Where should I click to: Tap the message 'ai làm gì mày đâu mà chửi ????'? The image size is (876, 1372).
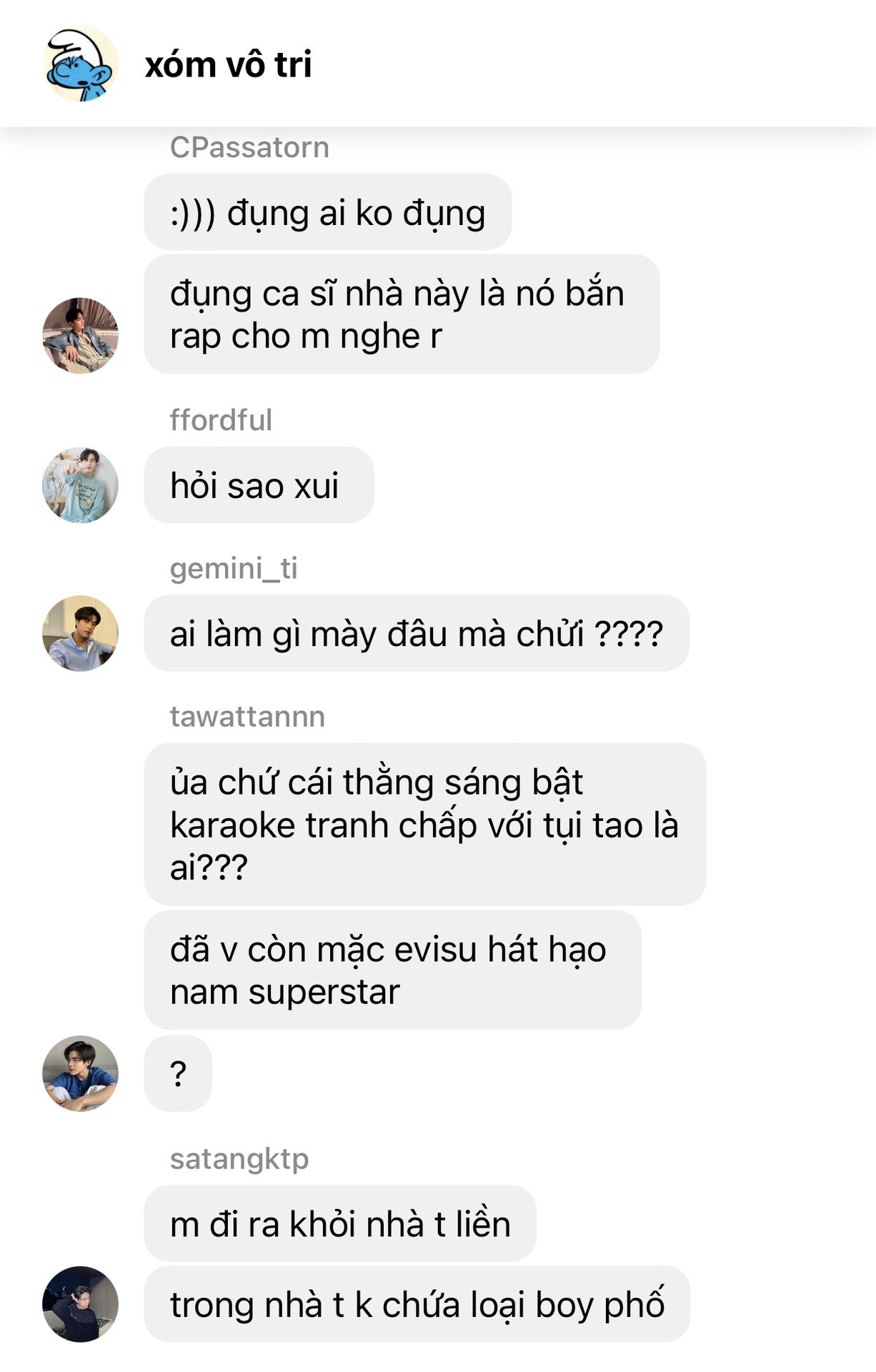(417, 633)
